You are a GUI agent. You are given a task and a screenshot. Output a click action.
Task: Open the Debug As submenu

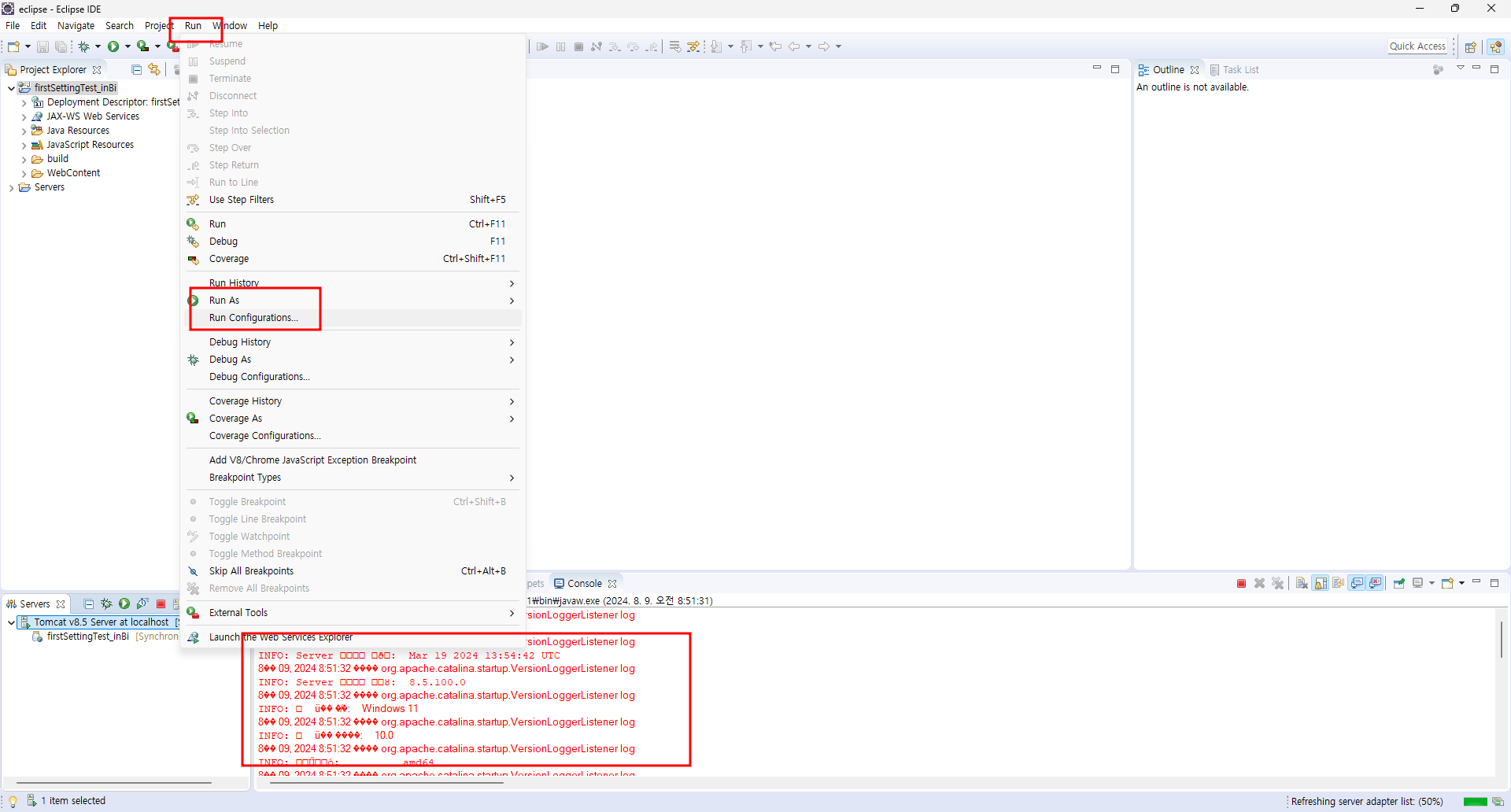(353, 360)
